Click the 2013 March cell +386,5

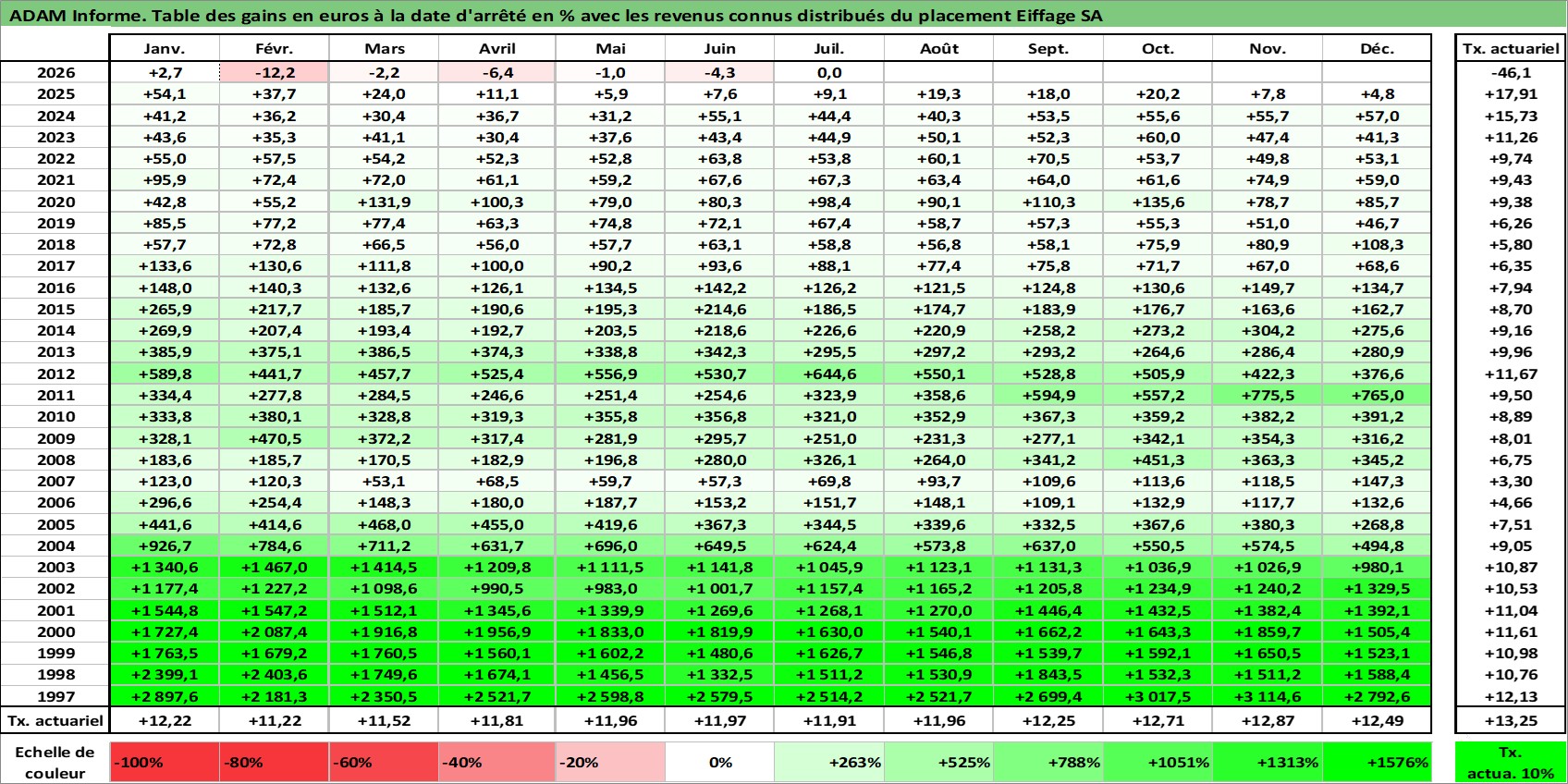coord(384,351)
